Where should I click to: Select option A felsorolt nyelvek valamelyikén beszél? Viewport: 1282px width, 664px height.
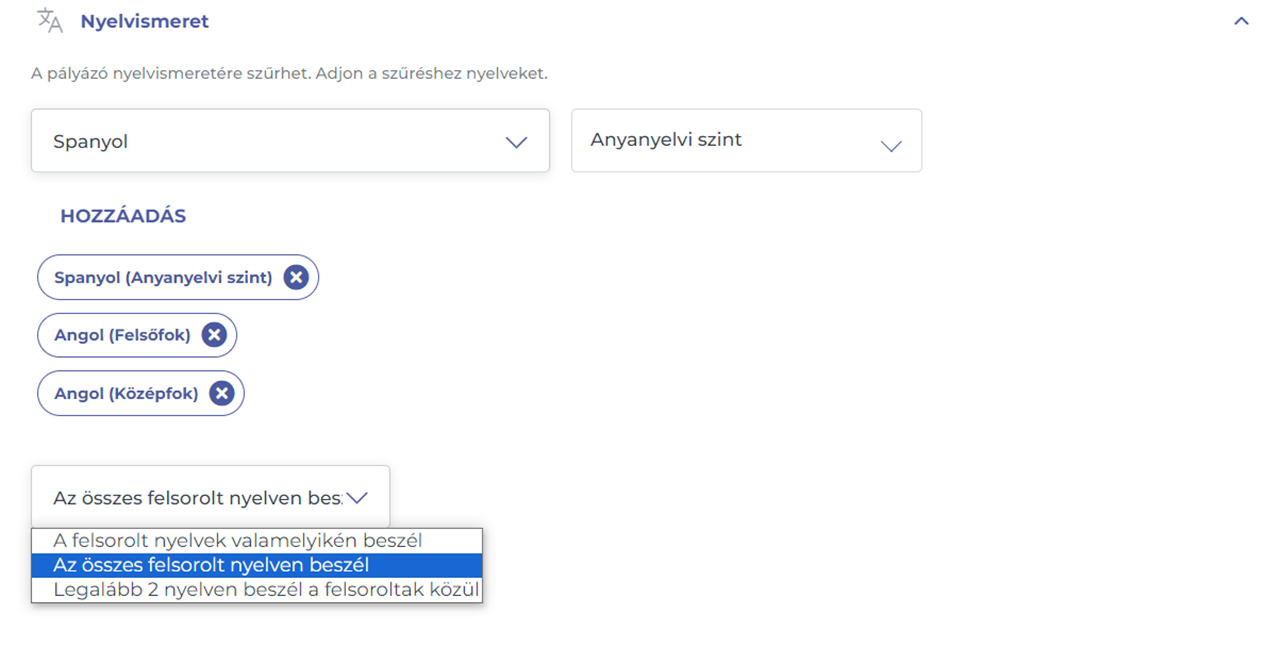click(238, 541)
